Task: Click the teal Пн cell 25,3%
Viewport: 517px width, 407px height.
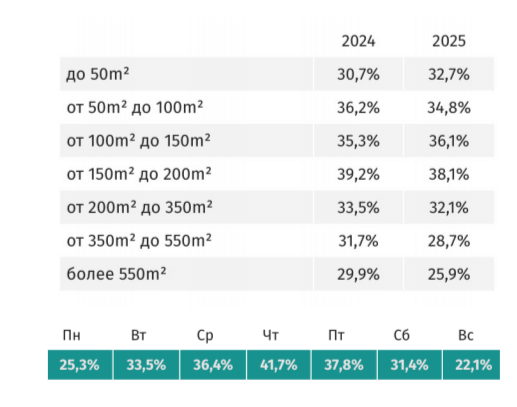Action: pos(80,365)
